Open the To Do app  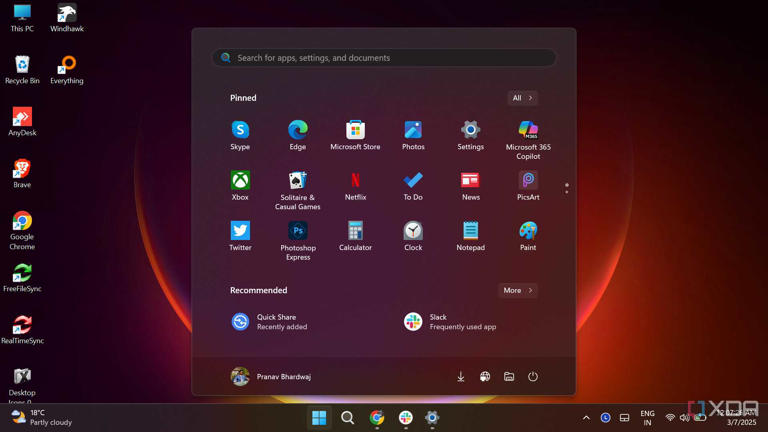tap(413, 186)
